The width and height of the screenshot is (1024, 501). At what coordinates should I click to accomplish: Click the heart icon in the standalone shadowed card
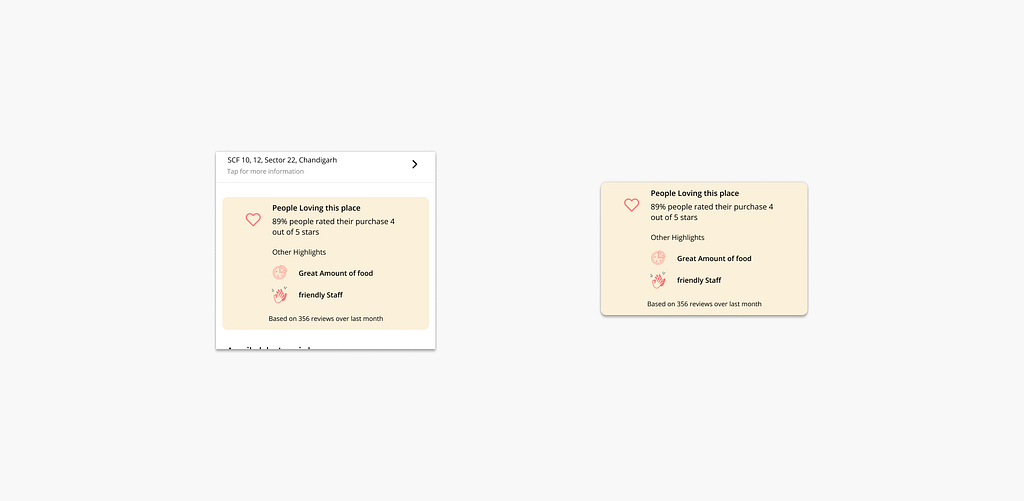[631, 205]
